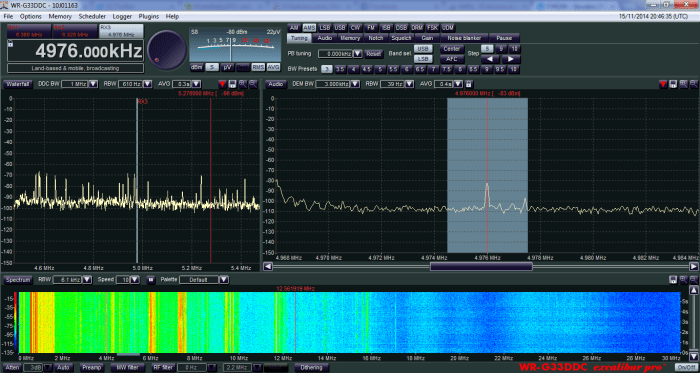Switch to the Squelch tab
700x373 pixels.
click(401, 38)
